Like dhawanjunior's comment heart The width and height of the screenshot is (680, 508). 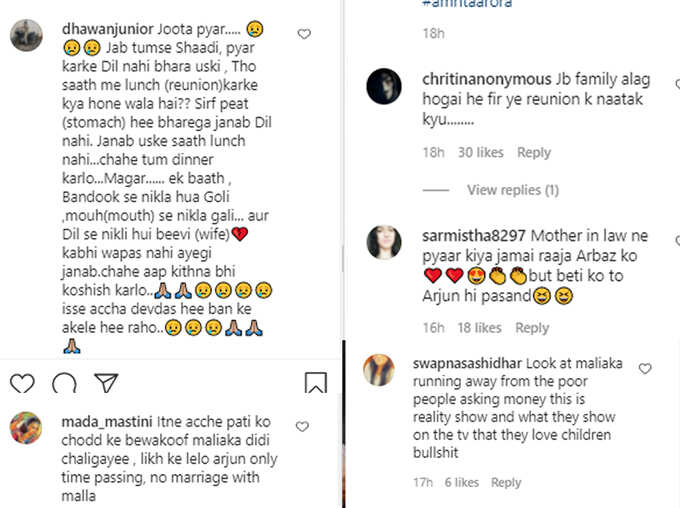coord(304,34)
